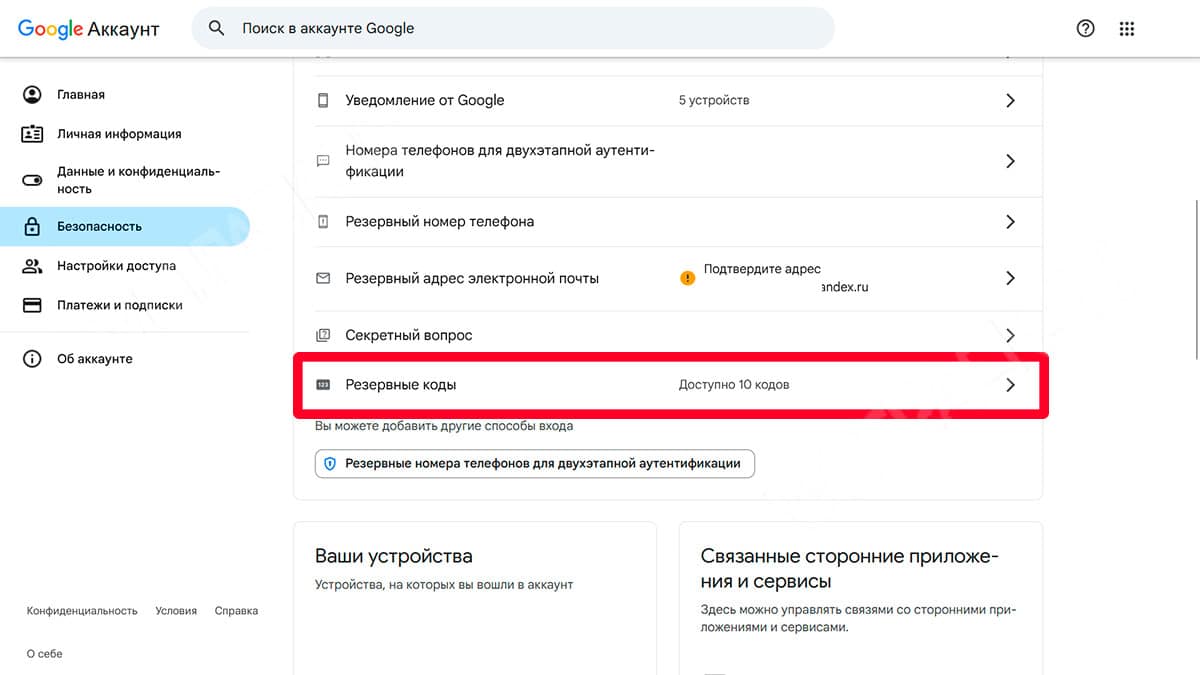This screenshot has width=1200, height=675.
Task: Click the Google Аккаунт logo
Action: [89, 29]
